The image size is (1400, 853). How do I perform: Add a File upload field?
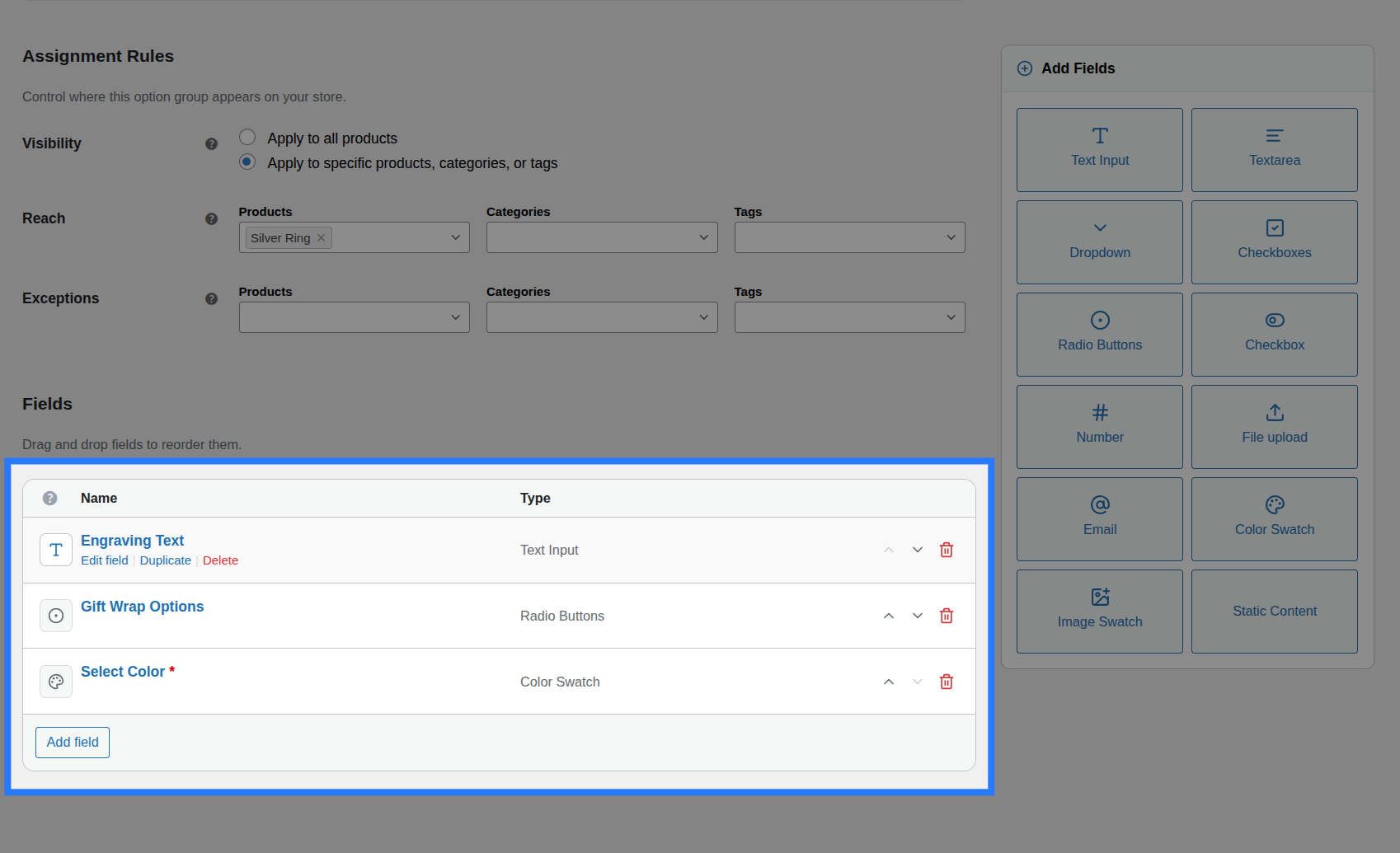[x=1274, y=427]
